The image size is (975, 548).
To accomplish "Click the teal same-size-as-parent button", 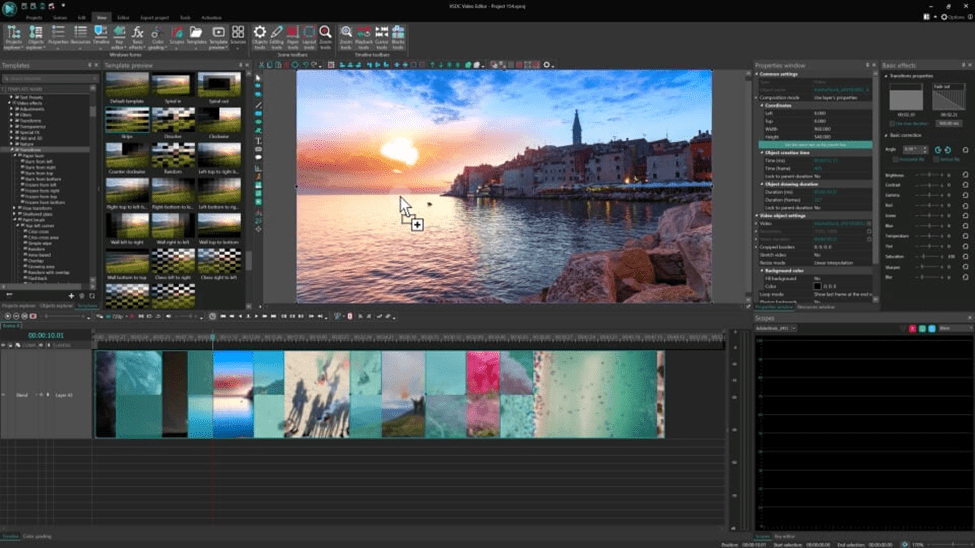I will [x=815, y=144].
